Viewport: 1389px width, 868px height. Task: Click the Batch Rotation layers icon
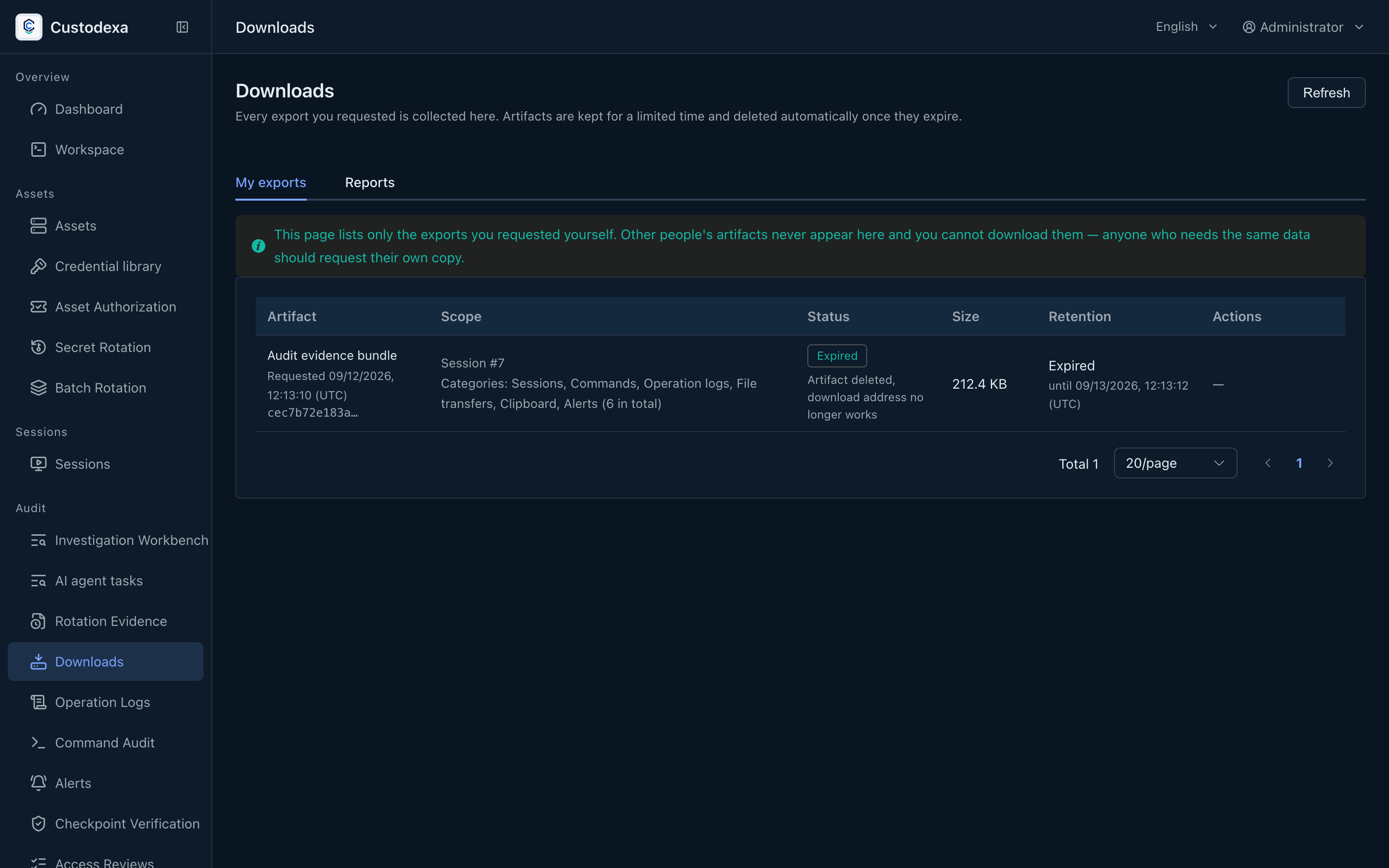pyautogui.click(x=39, y=388)
